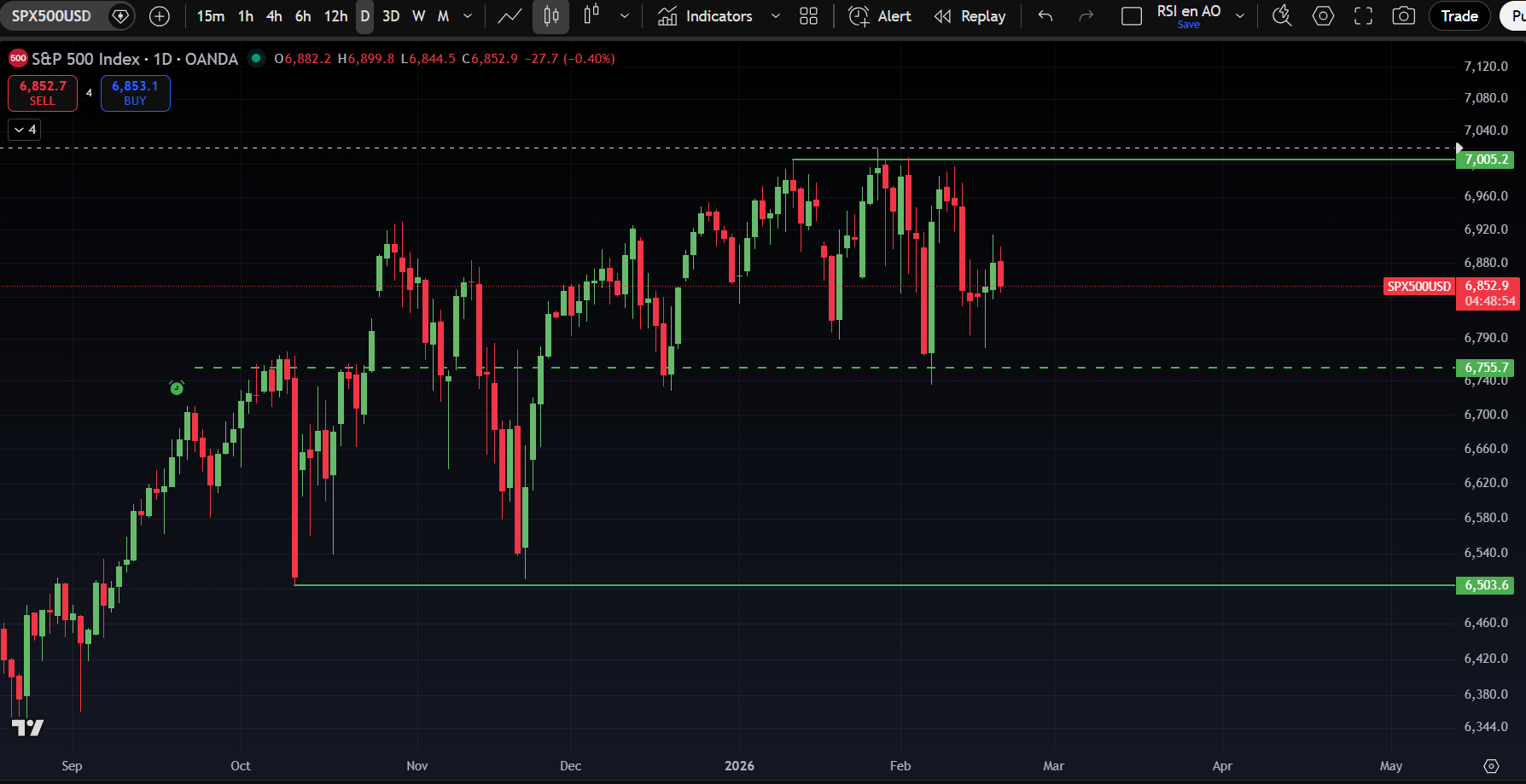
Task: Open the RSI en AO layout dropdown
Action: tap(1240, 16)
